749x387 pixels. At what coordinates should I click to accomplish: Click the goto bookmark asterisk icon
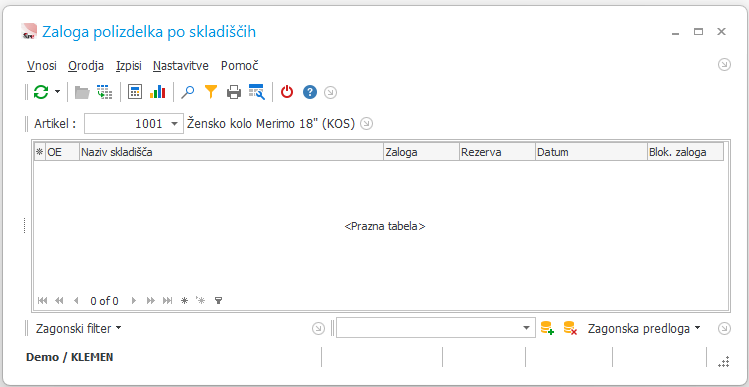pos(200,301)
